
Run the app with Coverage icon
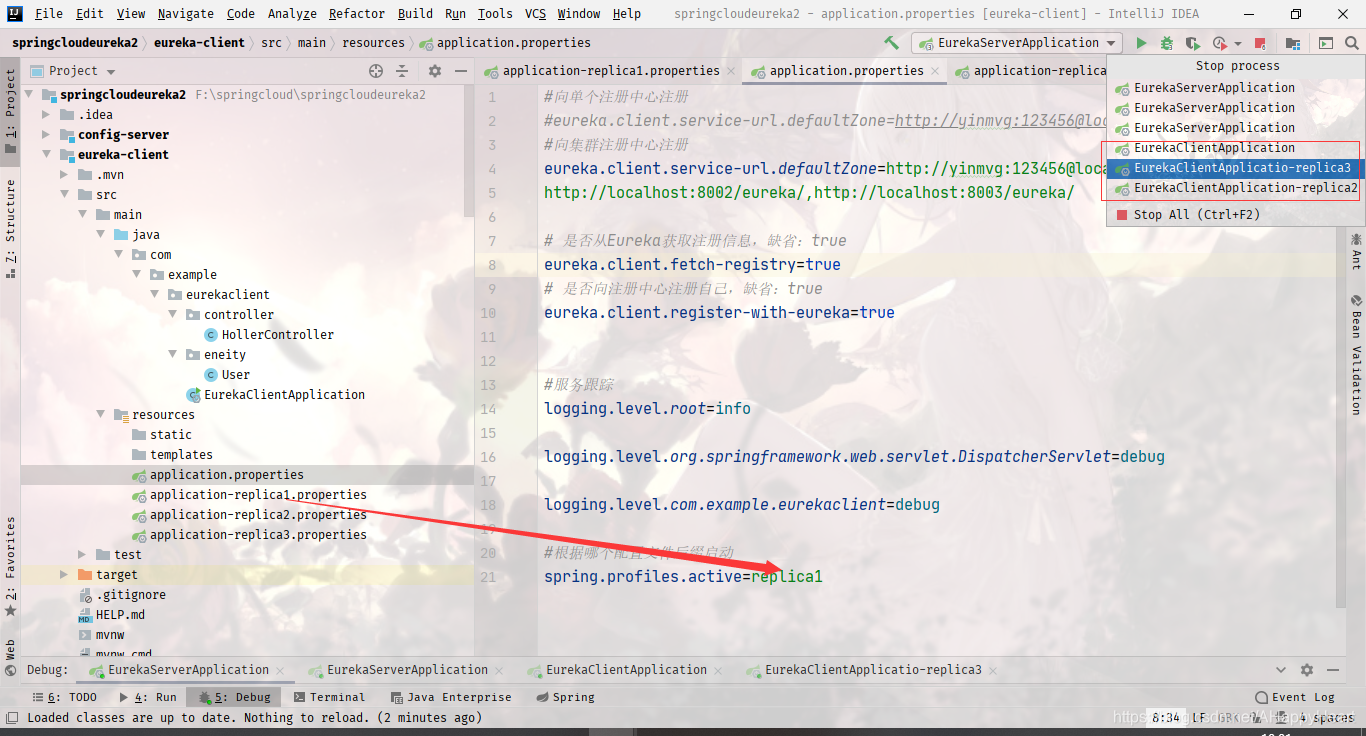coord(1191,42)
